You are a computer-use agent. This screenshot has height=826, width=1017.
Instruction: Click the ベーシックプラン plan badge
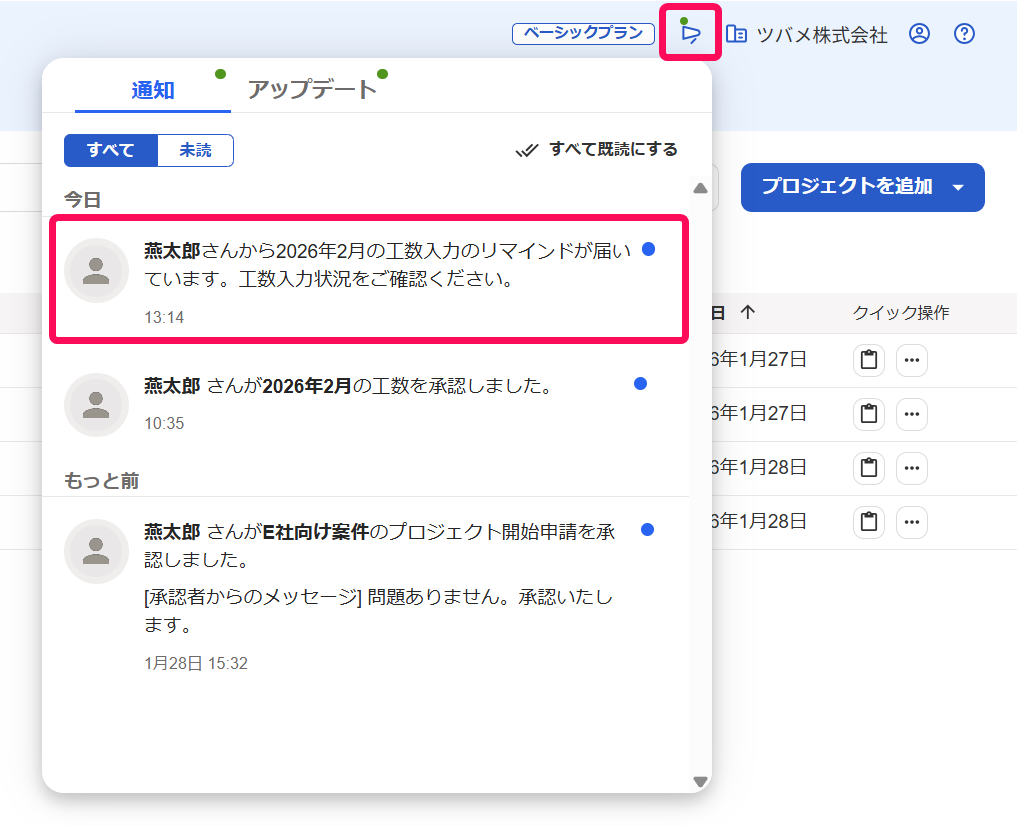[x=583, y=34]
